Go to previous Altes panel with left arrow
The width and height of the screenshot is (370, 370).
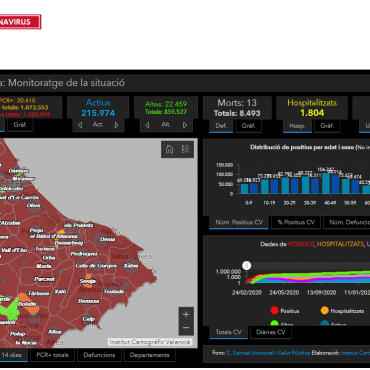(147, 125)
